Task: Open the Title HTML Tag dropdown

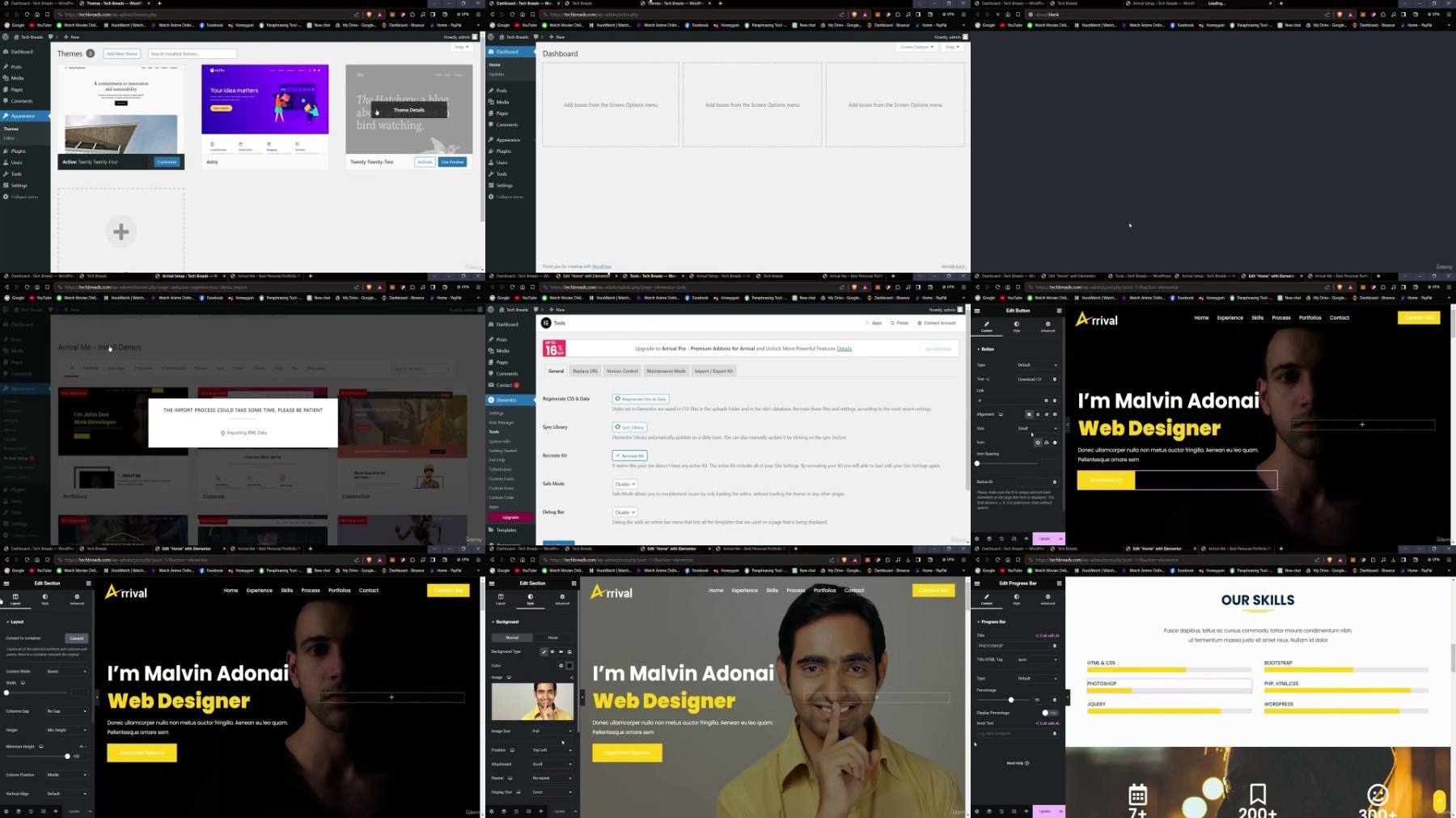Action: [1037, 659]
